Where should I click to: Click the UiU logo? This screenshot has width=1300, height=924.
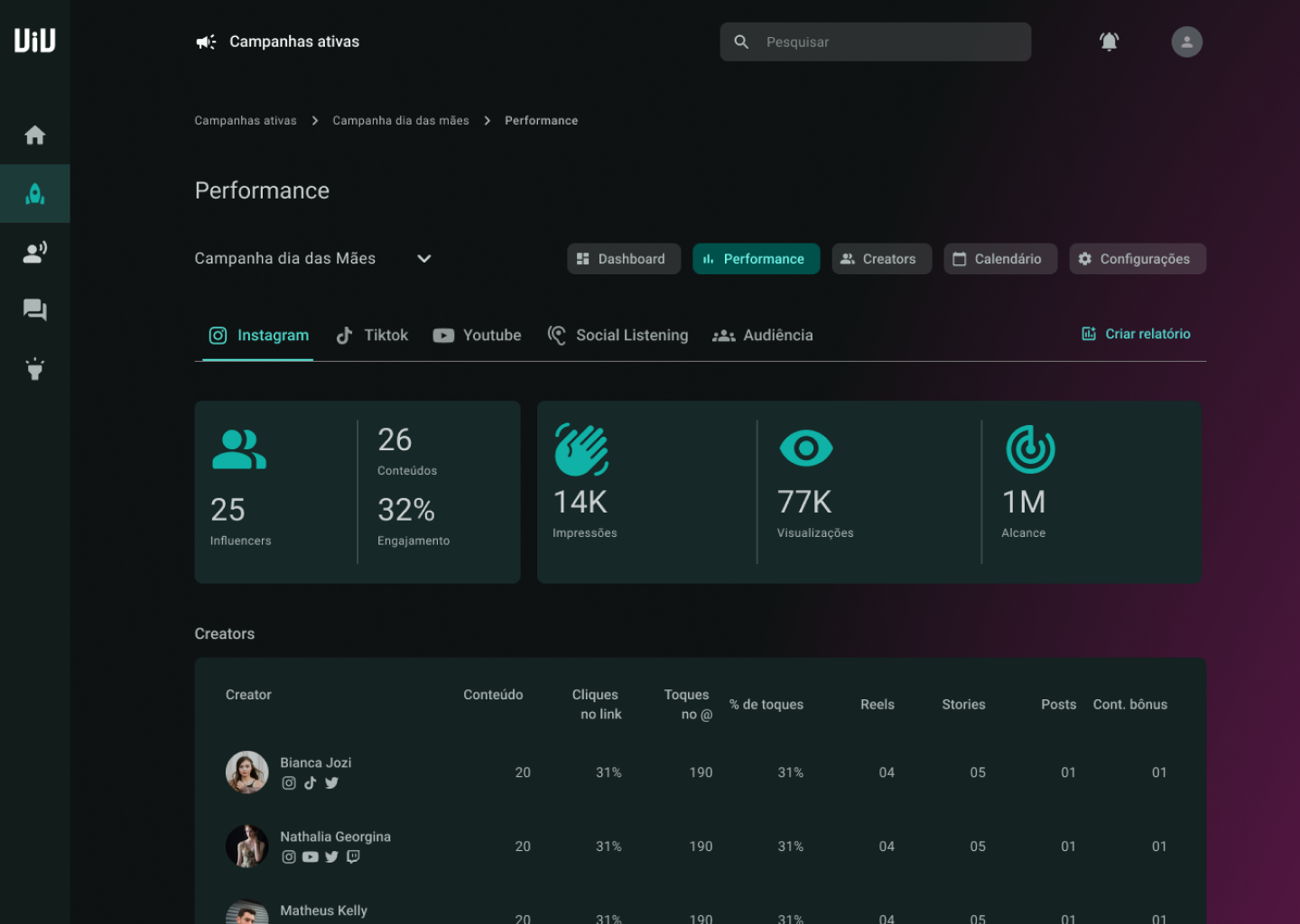tap(35, 41)
